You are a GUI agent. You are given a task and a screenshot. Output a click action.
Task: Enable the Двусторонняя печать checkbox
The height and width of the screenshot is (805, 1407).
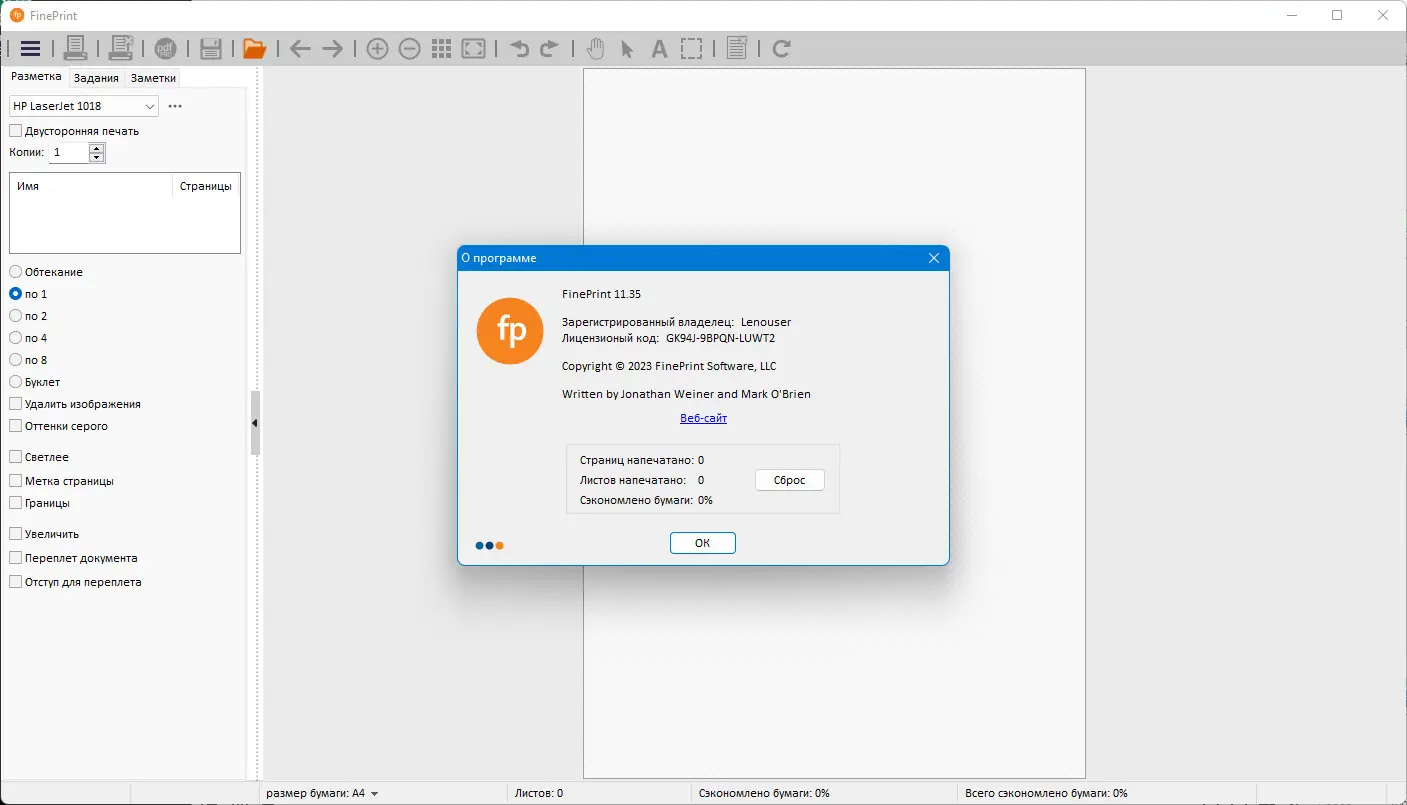(16, 131)
